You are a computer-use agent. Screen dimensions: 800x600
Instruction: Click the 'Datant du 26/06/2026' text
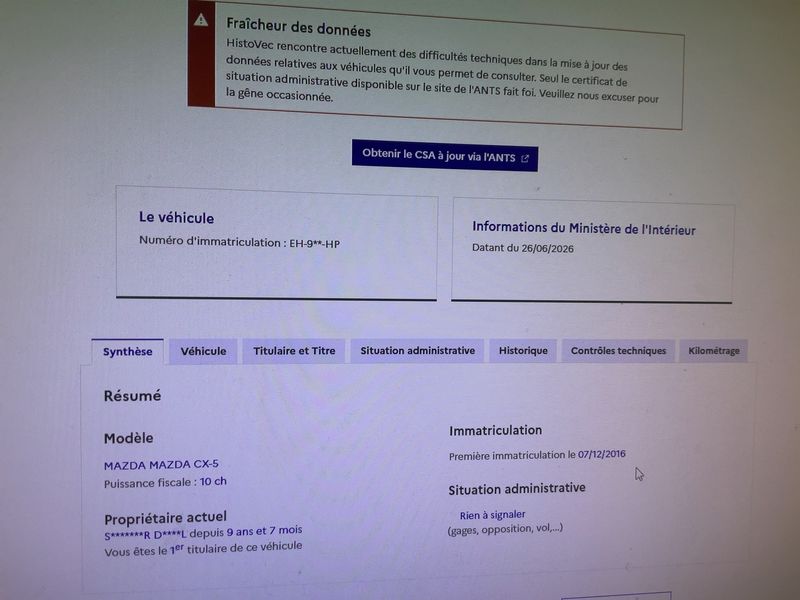522,248
